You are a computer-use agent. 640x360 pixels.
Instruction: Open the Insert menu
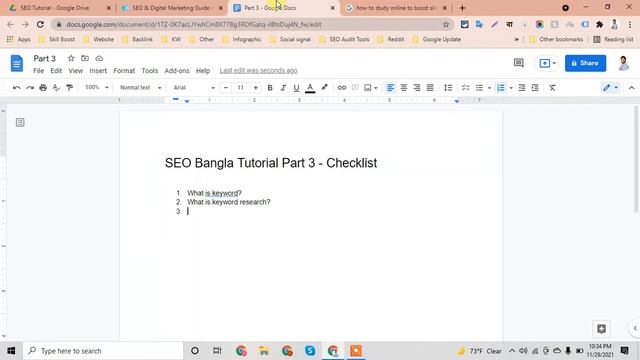[98, 71]
